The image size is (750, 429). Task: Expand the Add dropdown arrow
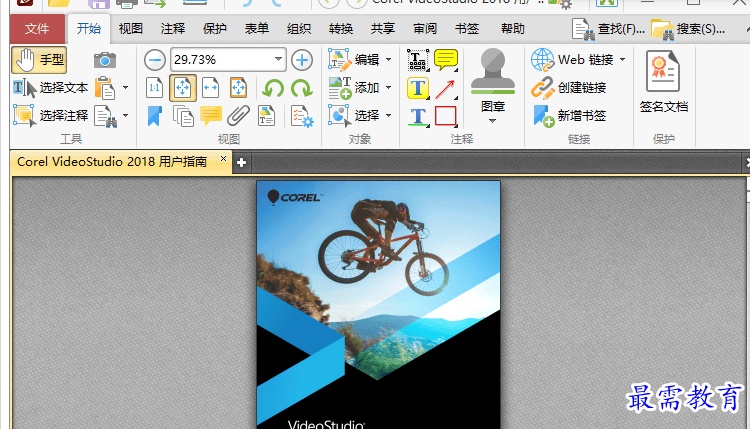388,88
